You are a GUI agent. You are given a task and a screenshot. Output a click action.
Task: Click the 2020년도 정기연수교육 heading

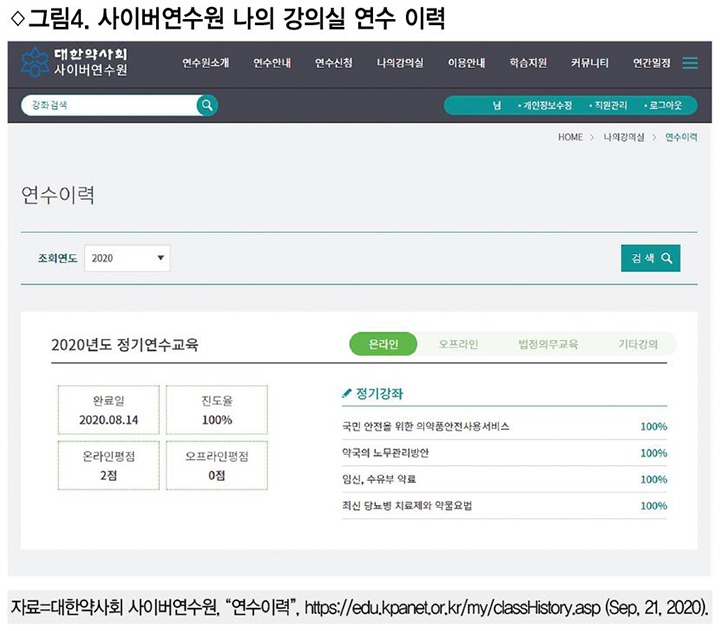coord(124,344)
